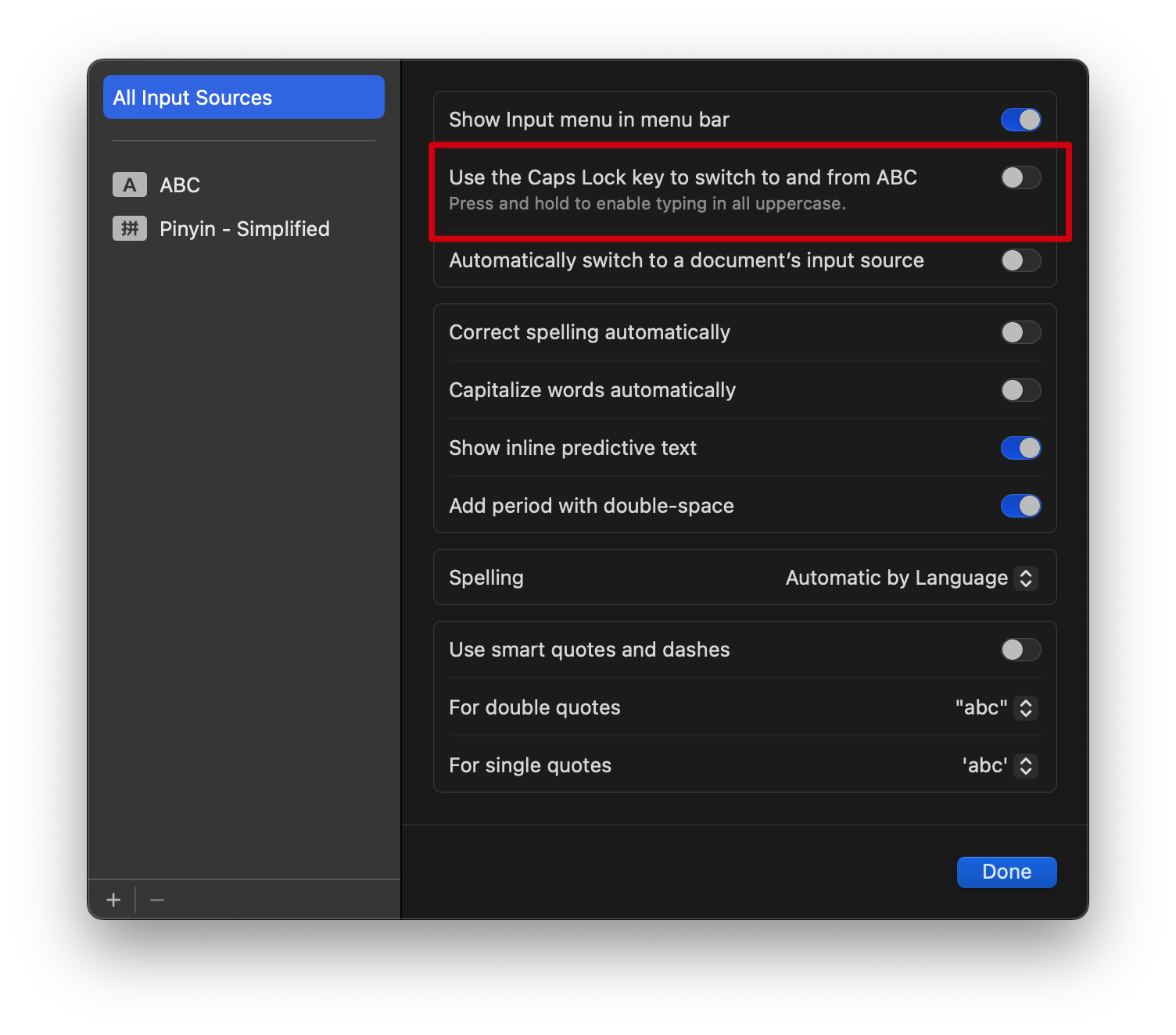Turn on automatic document input source switching
This screenshot has width=1176, height=1035.
pyautogui.click(x=1020, y=260)
